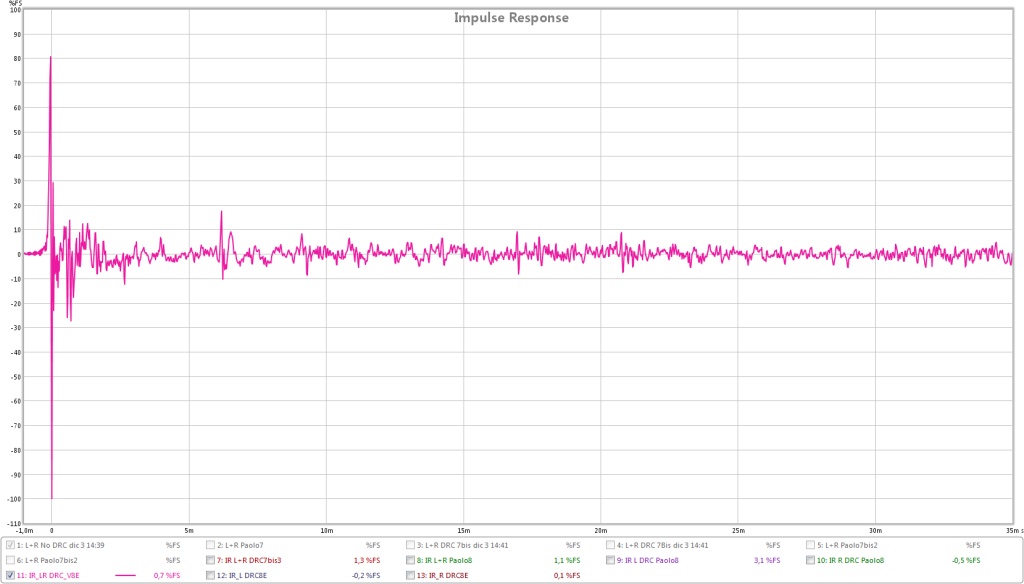Select the label "3: L+R DRC 7bis dic 3 14:41"
Viewport: 1024px width, 584px height.
[462, 545]
